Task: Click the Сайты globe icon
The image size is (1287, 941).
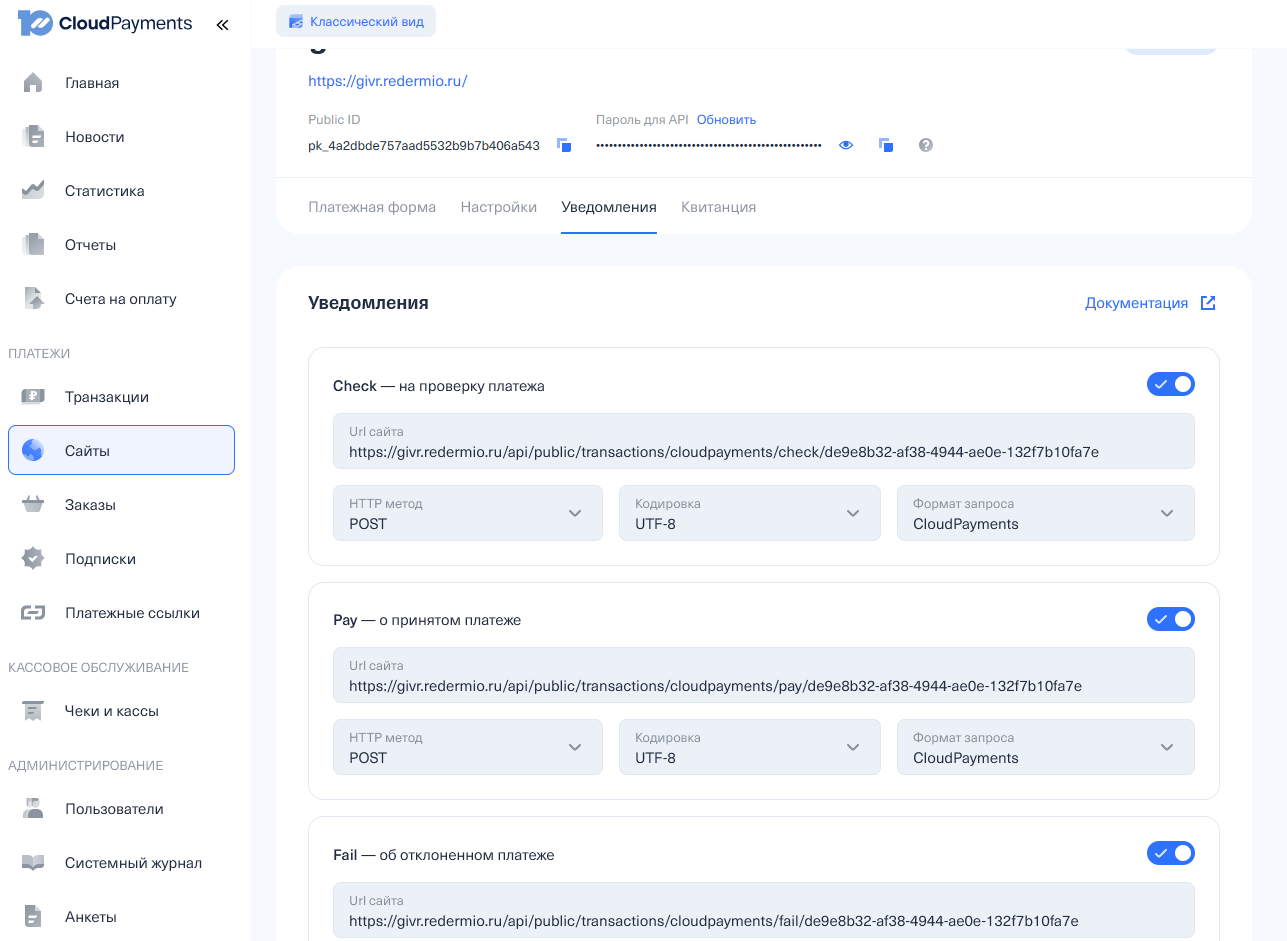Action: click(x=33, y=451)
